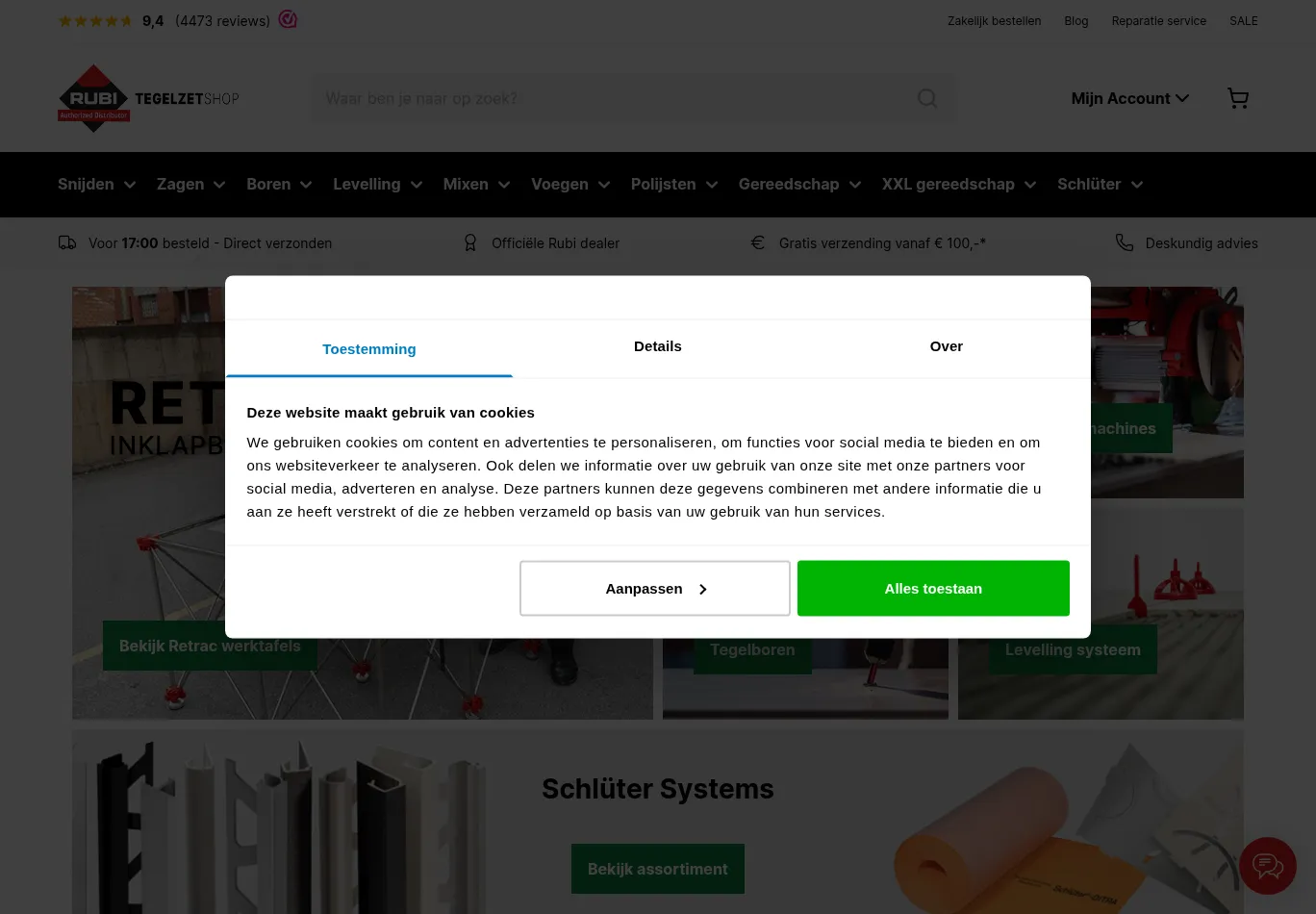Click the Rubi Tegelzetshop logo
Image resolution: width=1316 pixels, height=914 pixels.
148,98
